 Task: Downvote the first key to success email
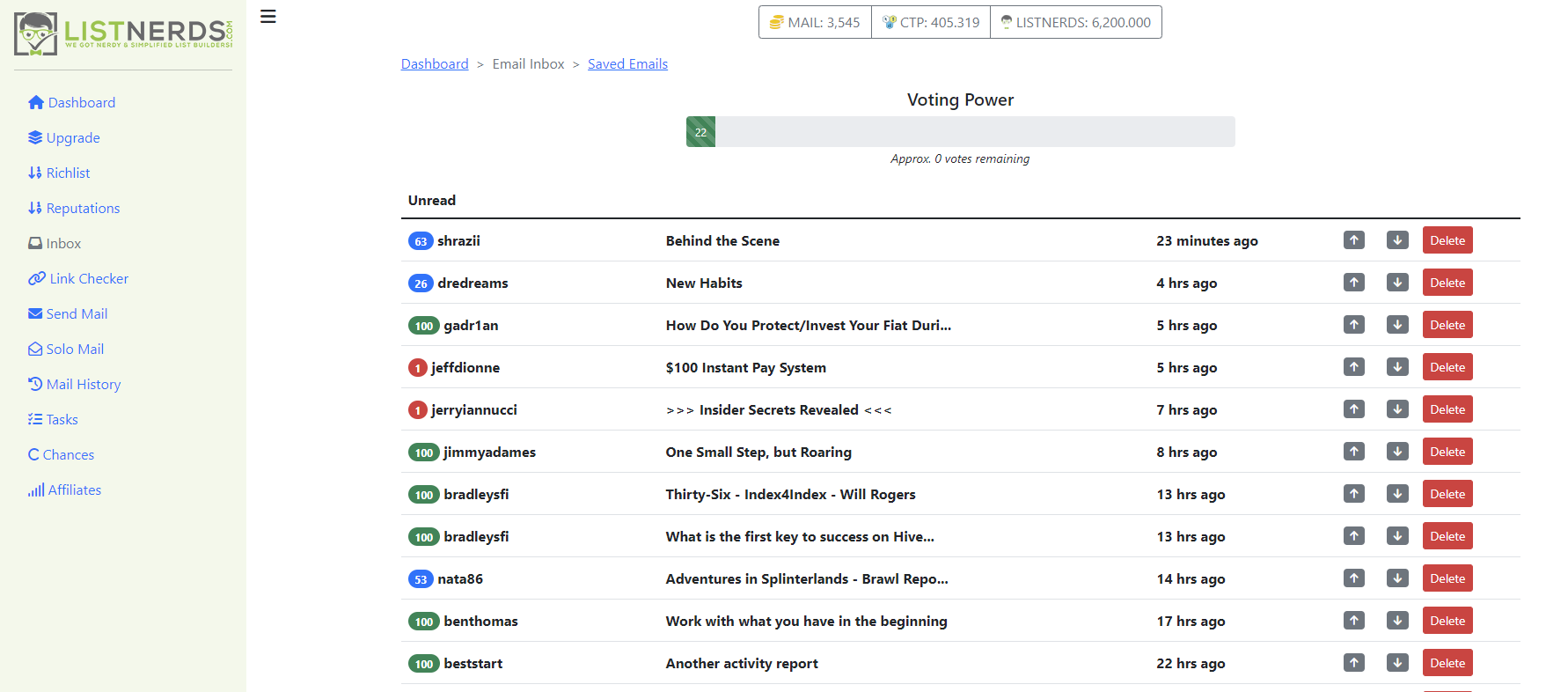[x=1397, y=536]
